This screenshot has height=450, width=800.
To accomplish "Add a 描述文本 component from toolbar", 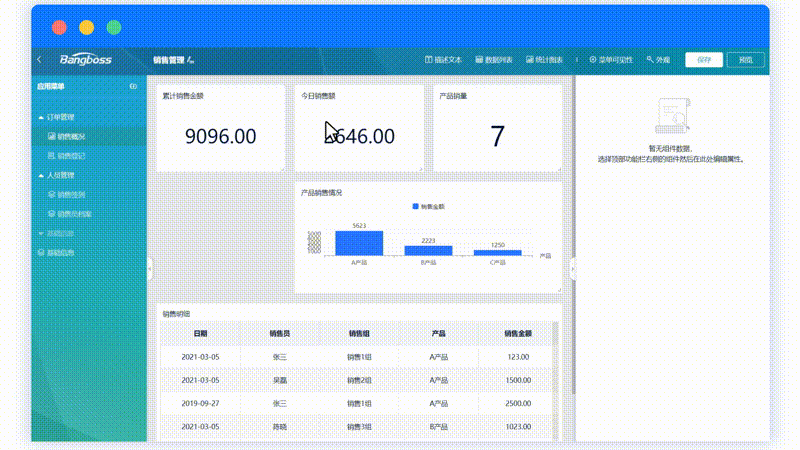I will [x=444, y=60].
